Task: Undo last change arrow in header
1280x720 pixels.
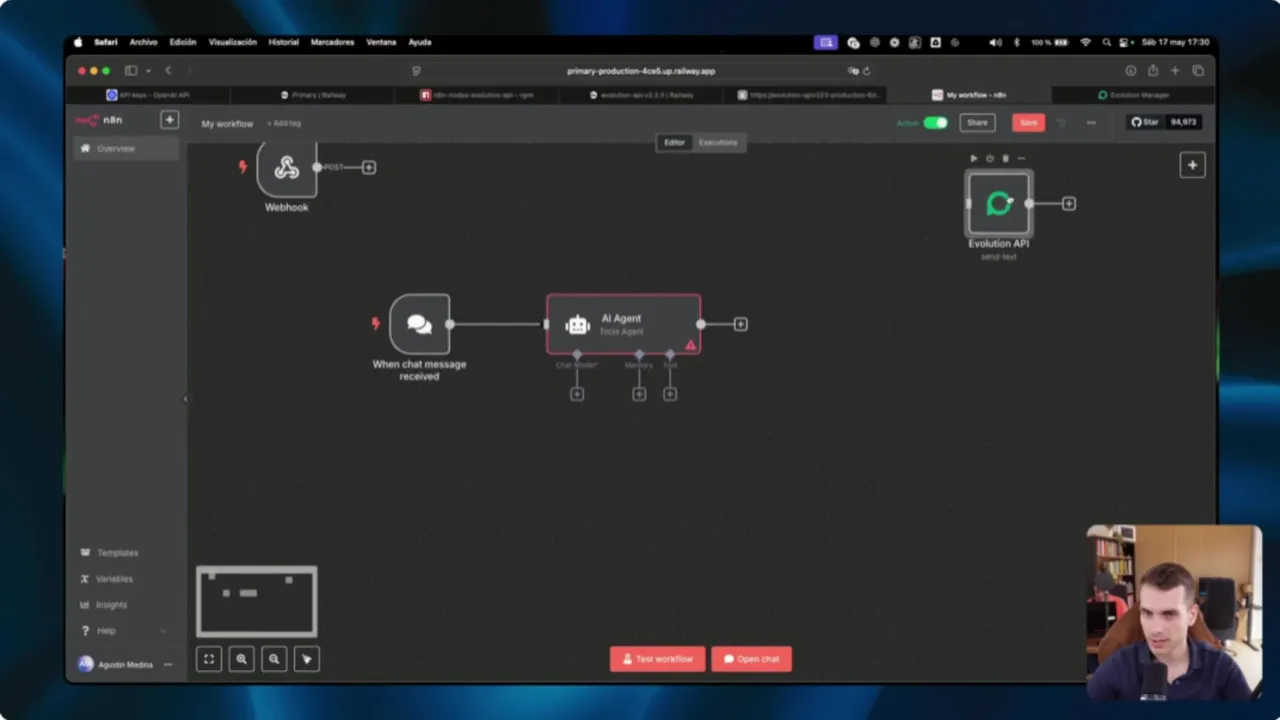Action: coord(1062,123)
